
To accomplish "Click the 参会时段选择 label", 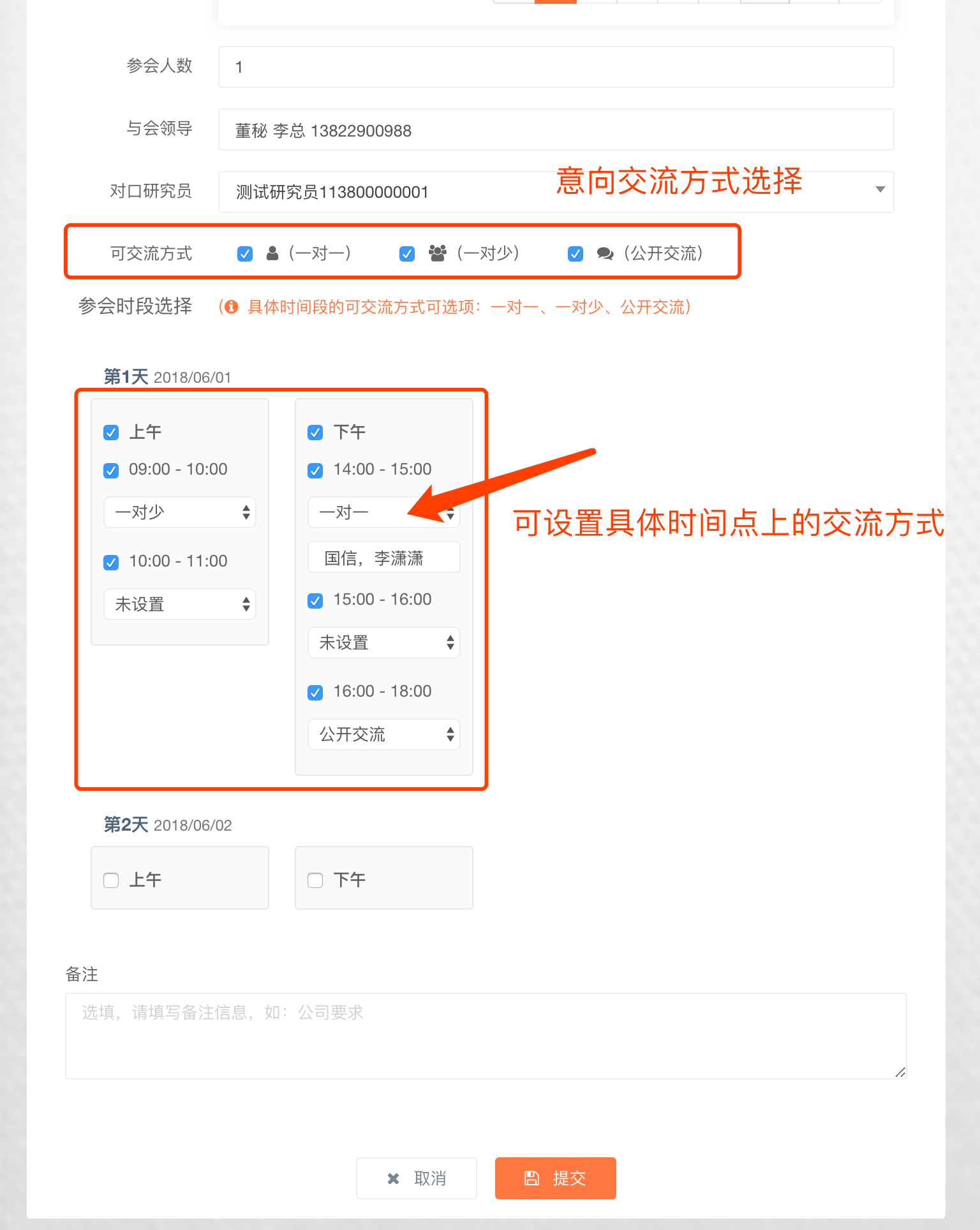I will tap(135, 306).
